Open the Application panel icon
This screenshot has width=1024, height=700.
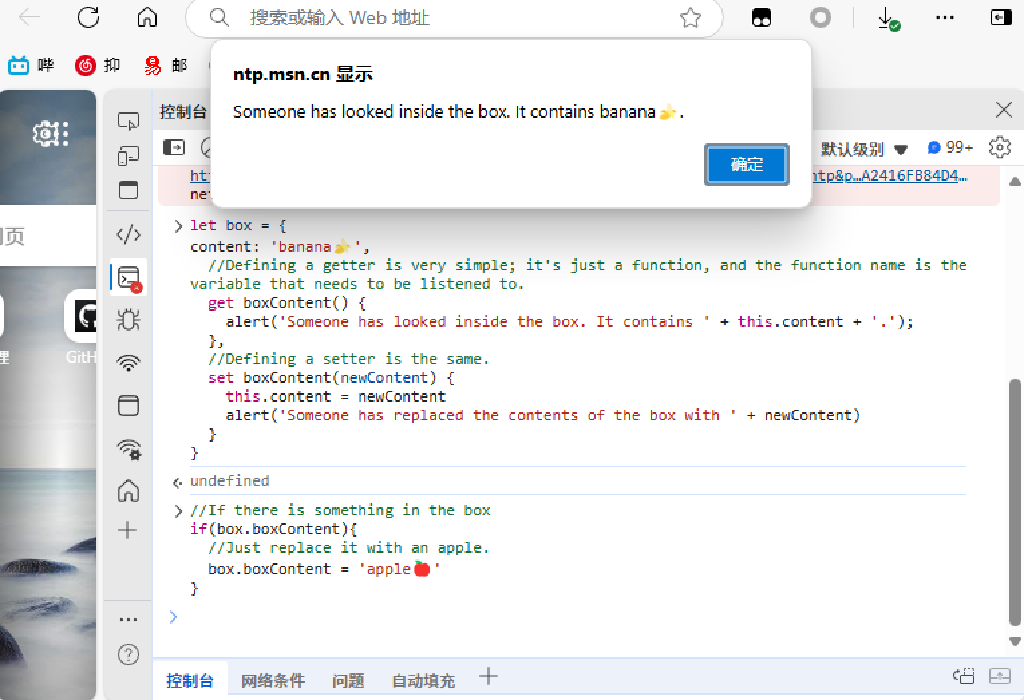(x=128, y=406)
